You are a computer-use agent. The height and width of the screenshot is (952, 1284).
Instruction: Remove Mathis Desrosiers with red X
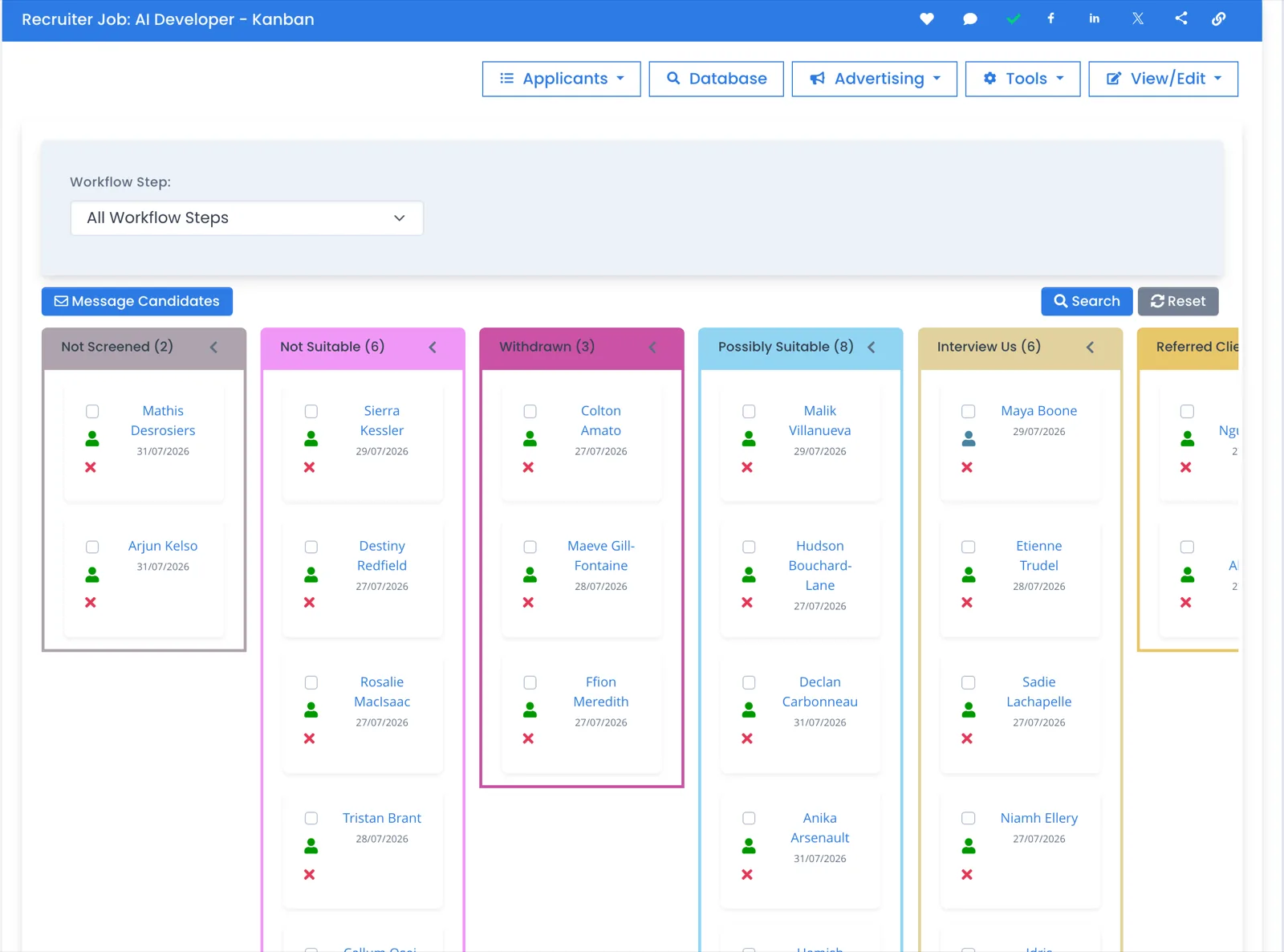[91, 467]
